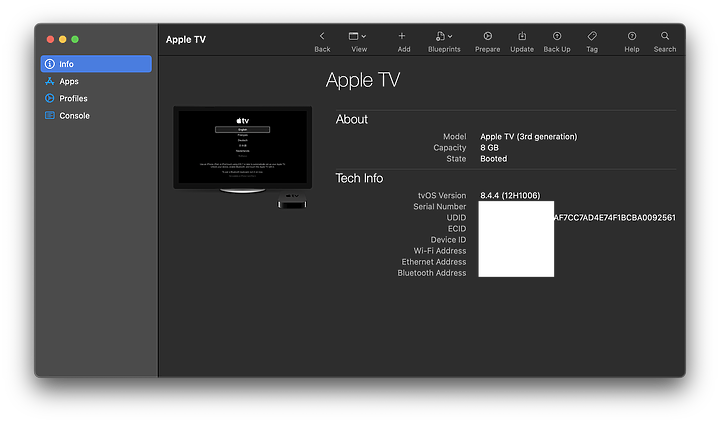Open Profiles in the sidebar

coord(96,98)
